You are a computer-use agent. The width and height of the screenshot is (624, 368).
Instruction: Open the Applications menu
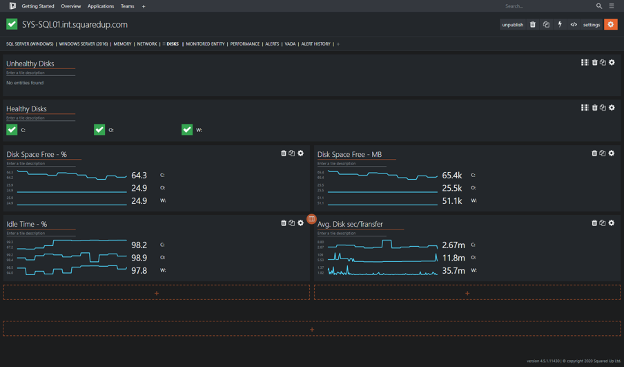(101, 6)
